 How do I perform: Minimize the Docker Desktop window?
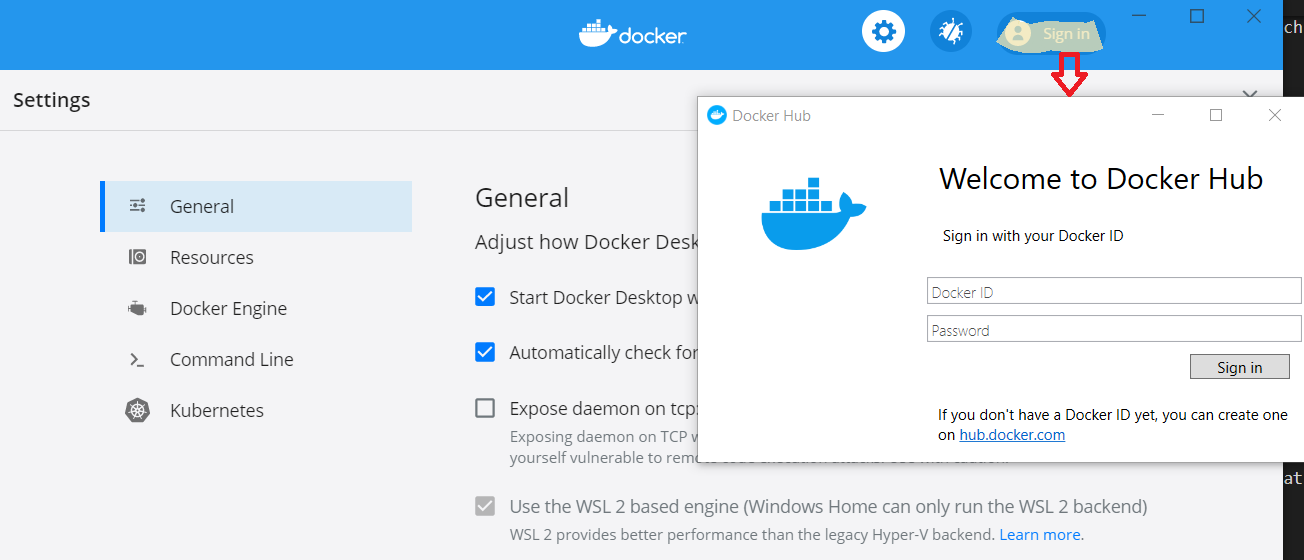pos(1140,16)
